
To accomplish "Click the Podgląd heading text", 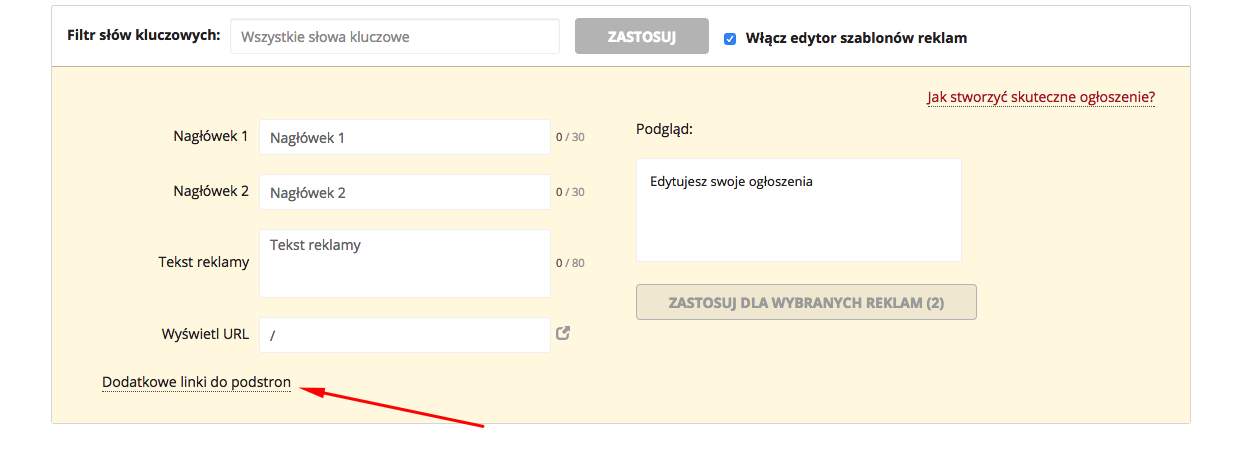I will click(x=664, y=129).
